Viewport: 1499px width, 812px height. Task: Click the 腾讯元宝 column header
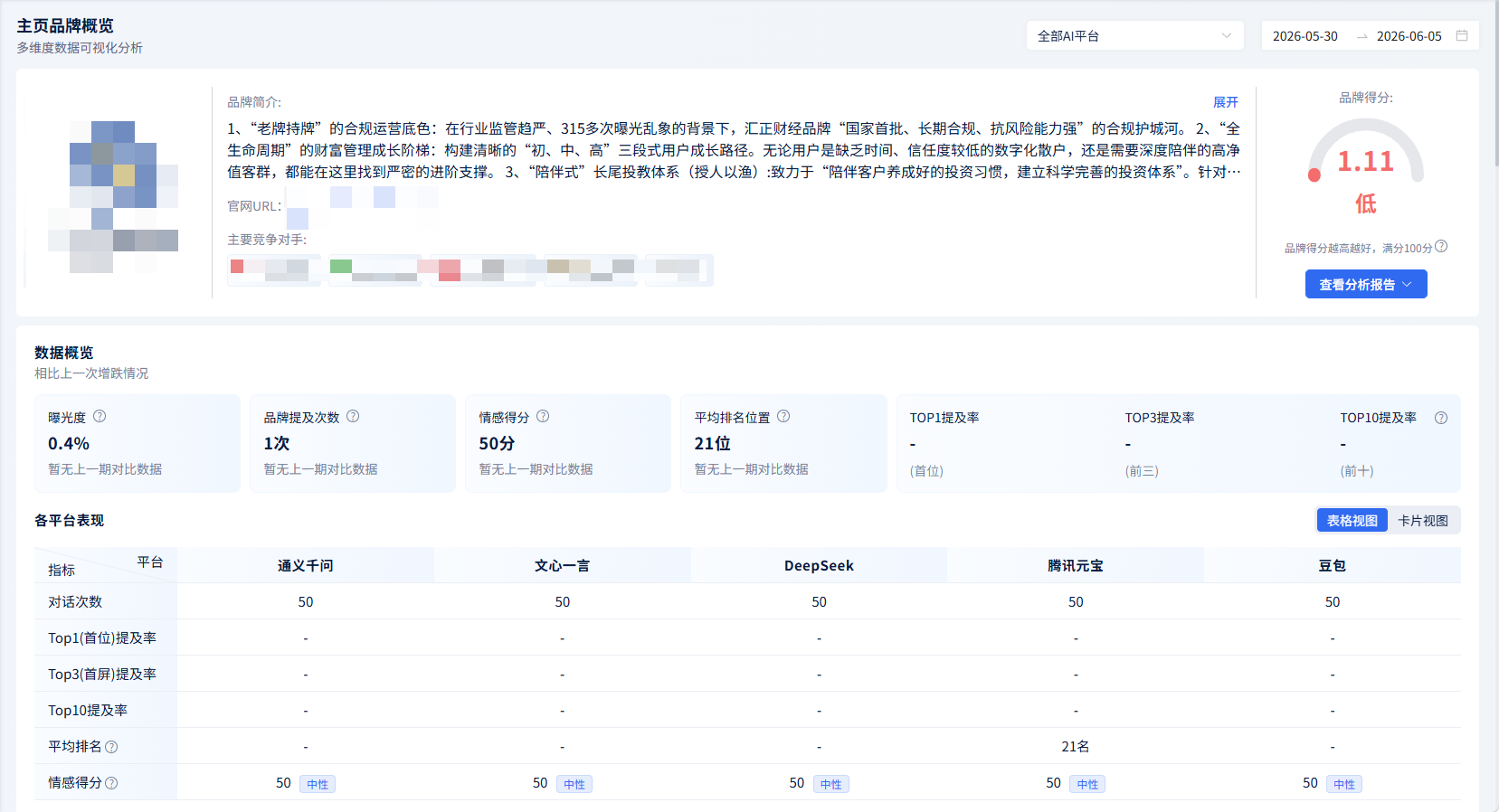tap(1076, 565)
